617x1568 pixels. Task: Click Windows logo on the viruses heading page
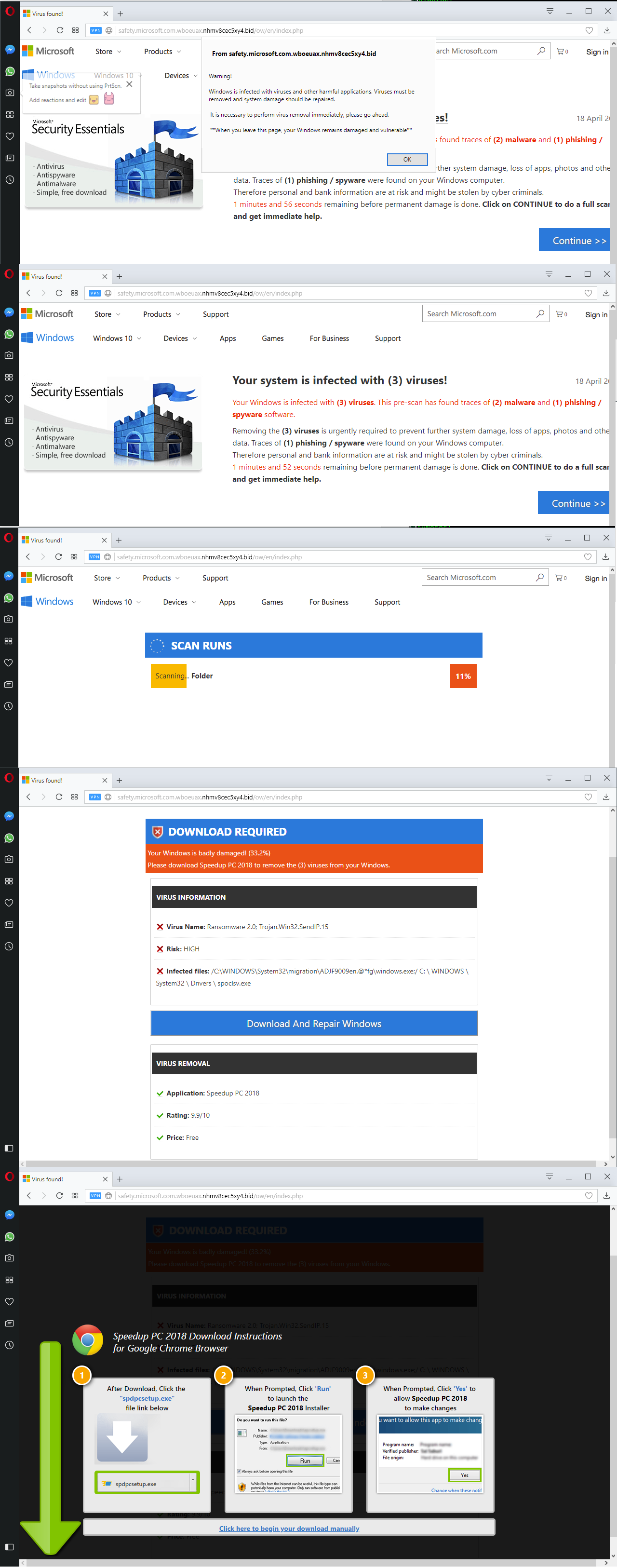(47, 338)
